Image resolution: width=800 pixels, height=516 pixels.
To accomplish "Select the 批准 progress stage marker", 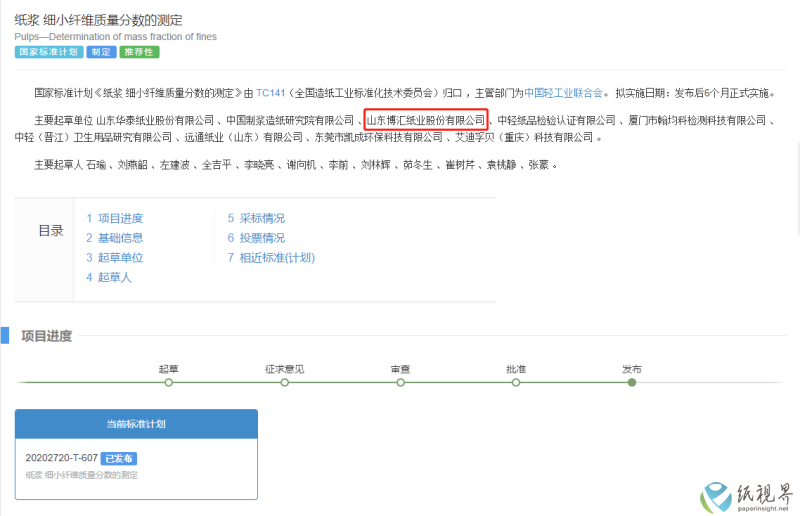I will click(516, 382).
